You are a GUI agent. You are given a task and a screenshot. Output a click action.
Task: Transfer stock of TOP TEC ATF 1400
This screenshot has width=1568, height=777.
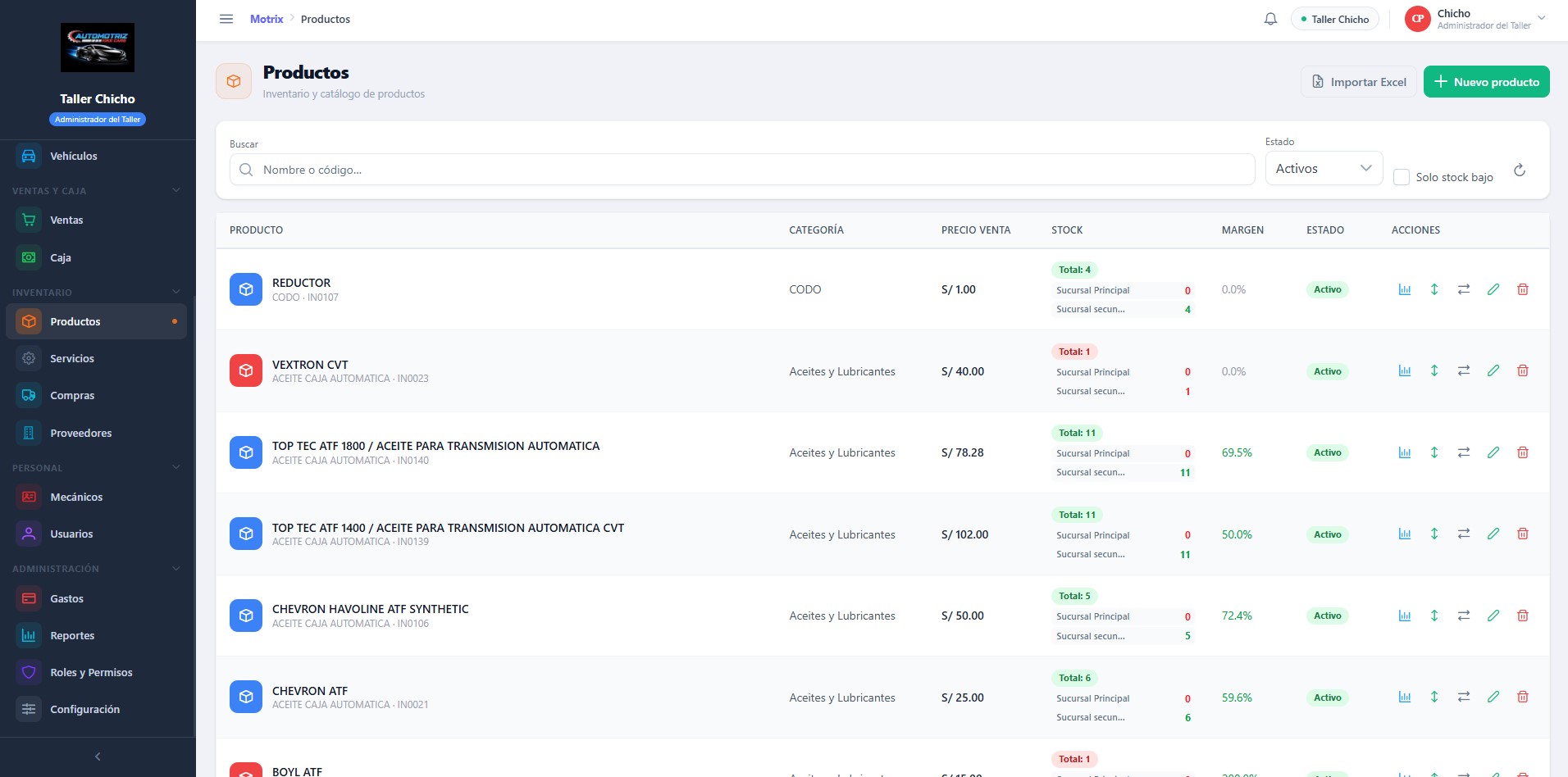point(1464,534)
